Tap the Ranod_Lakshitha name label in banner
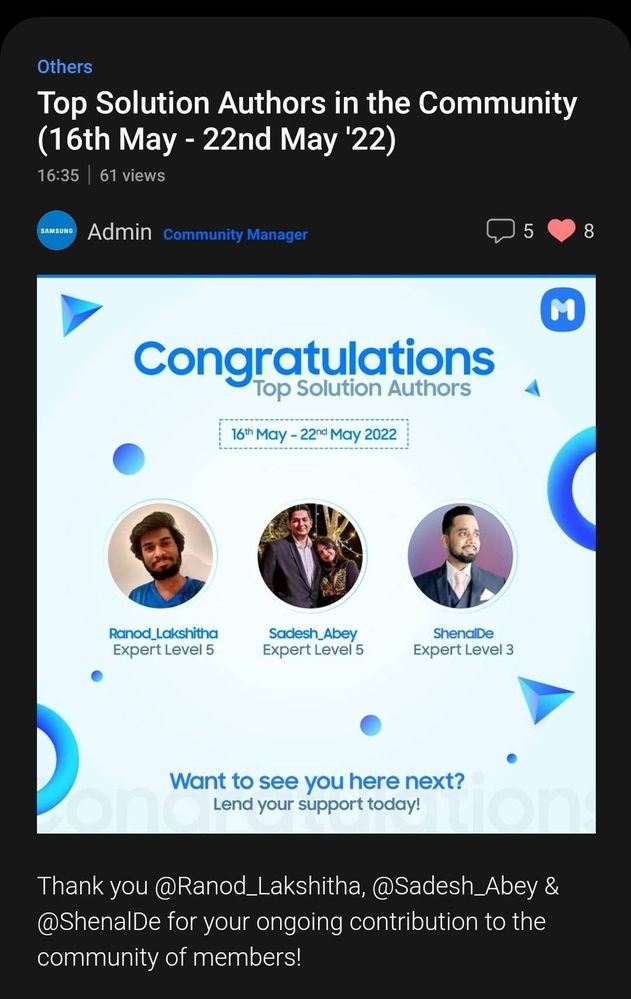Image resolution: width=631 pixels, height=999 pixels. [163, 633]
